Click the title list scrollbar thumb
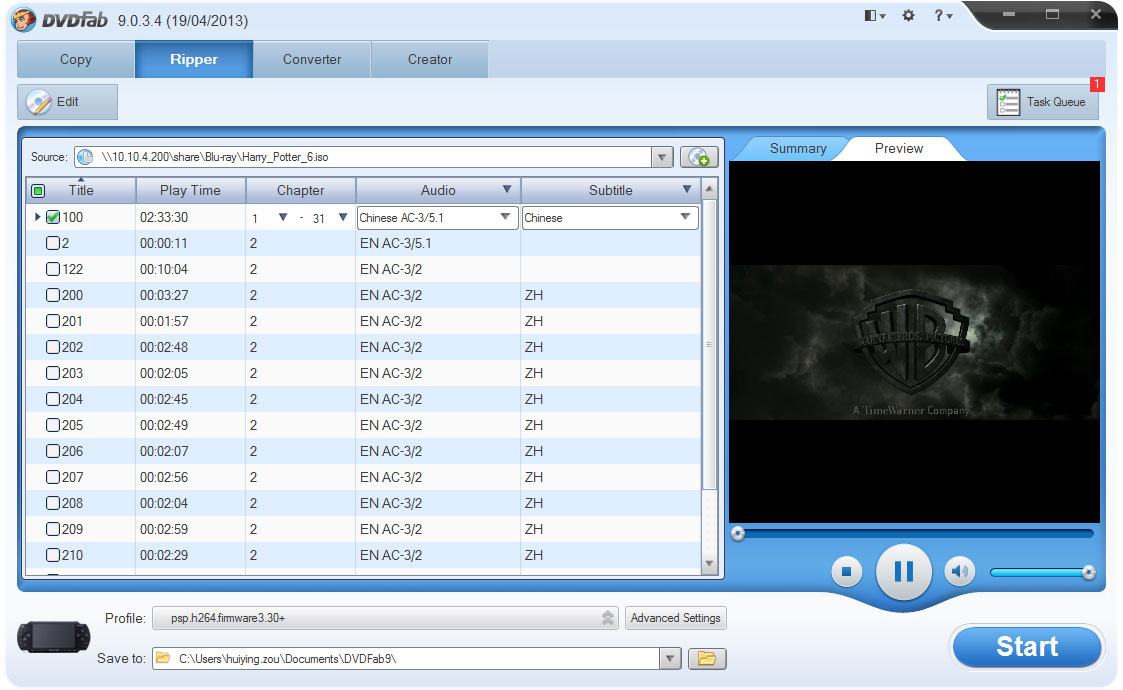 709,345
